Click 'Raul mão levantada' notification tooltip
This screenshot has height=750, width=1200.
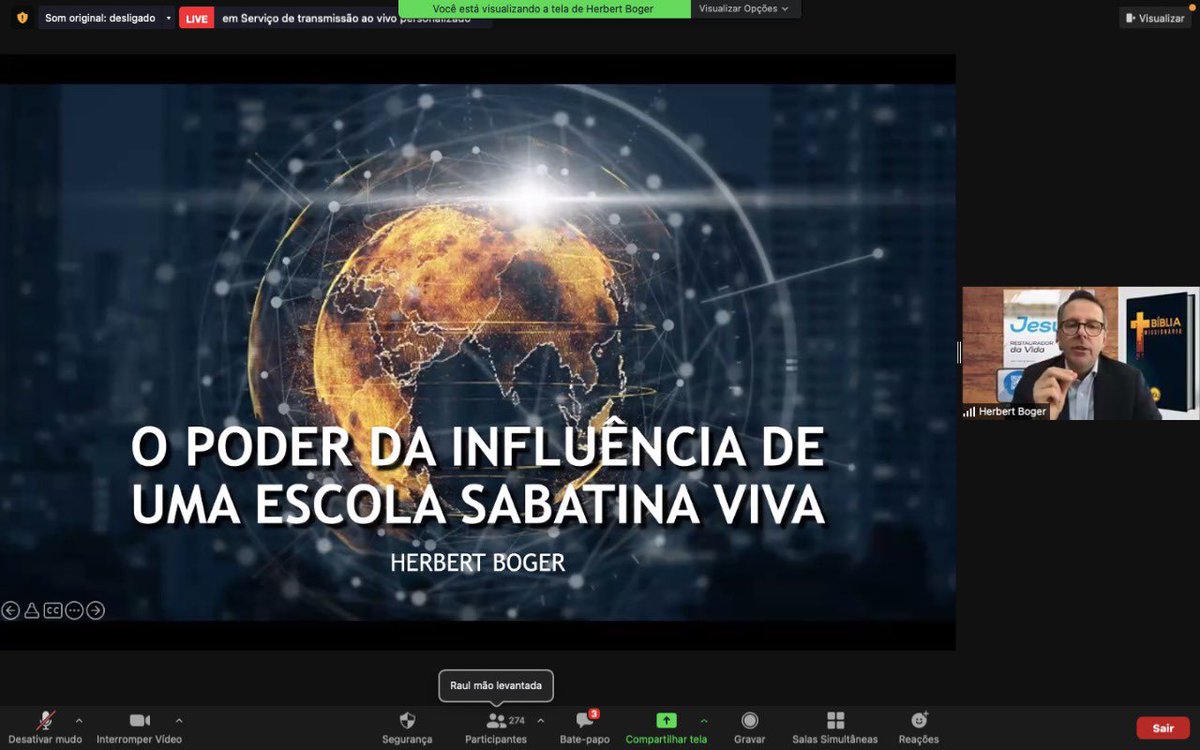pos(496,686)
